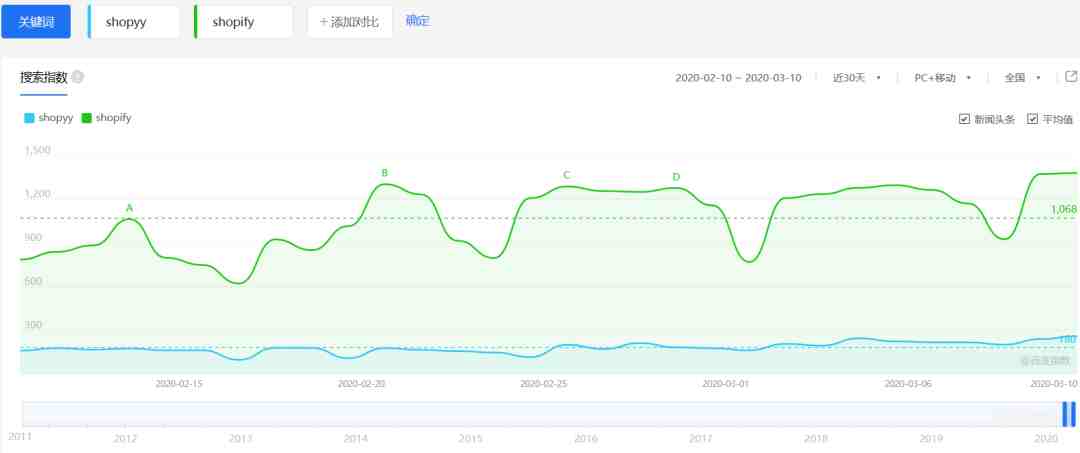Click the shopify keyword input field

coord(245,22)
